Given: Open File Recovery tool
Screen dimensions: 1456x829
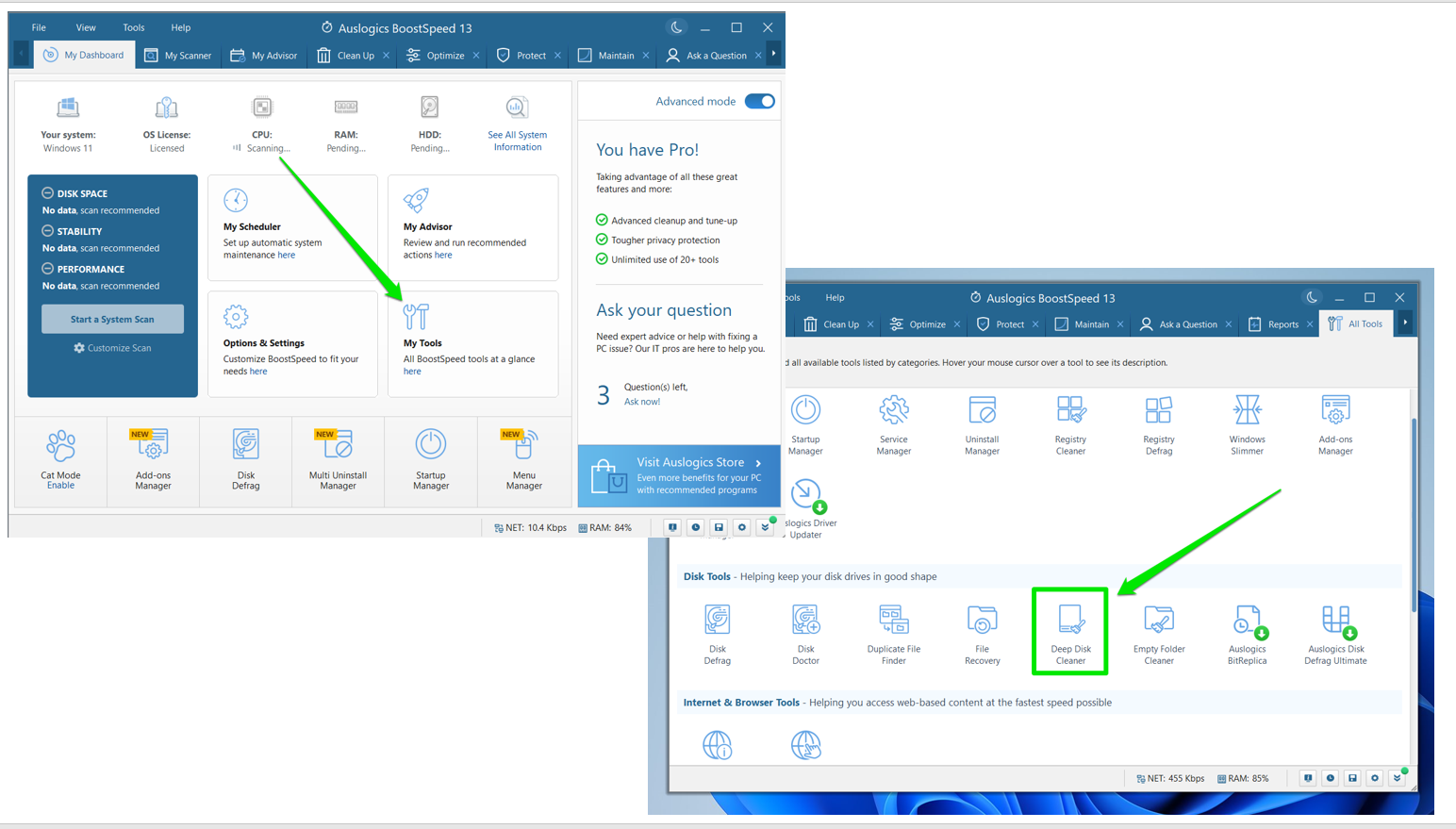Looking at the screenshot, I should tap(982, 634).
